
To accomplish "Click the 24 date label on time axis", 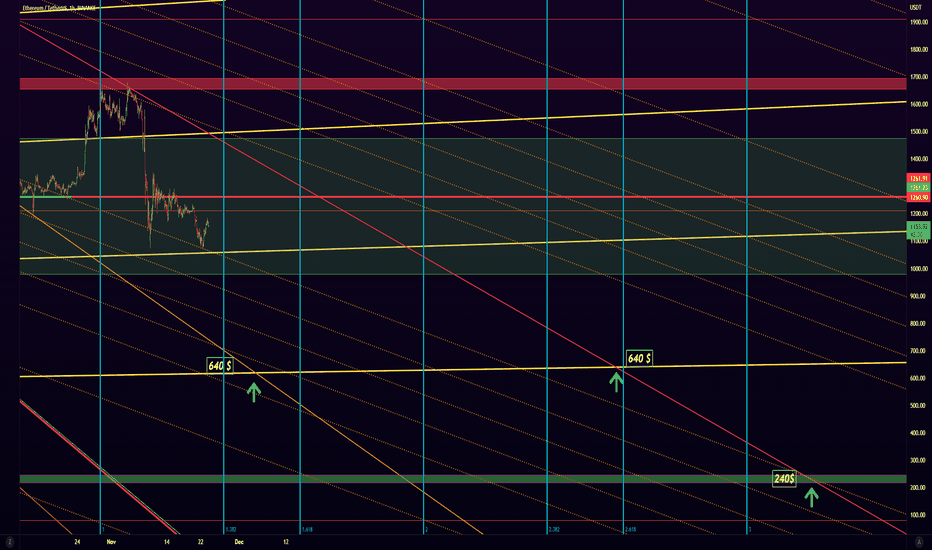I will coord(77,542).
